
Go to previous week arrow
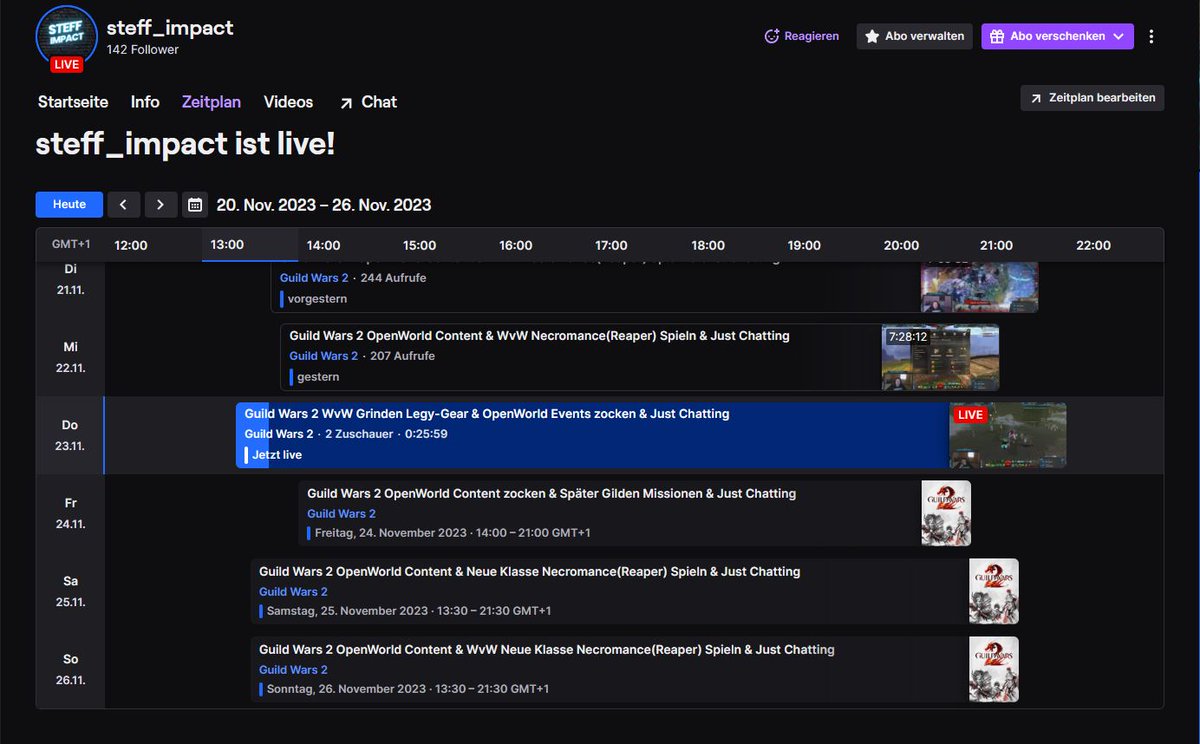tap(123, 205)
